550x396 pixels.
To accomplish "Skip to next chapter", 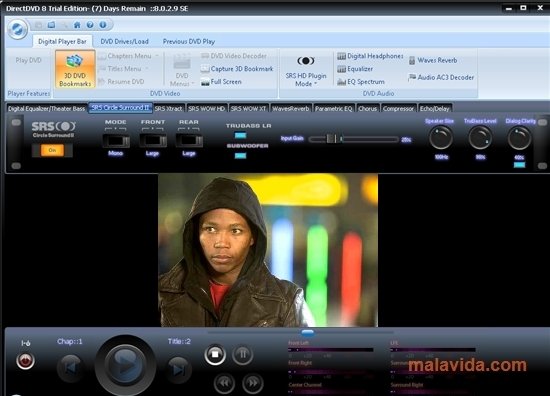I will tap(179, 369).
